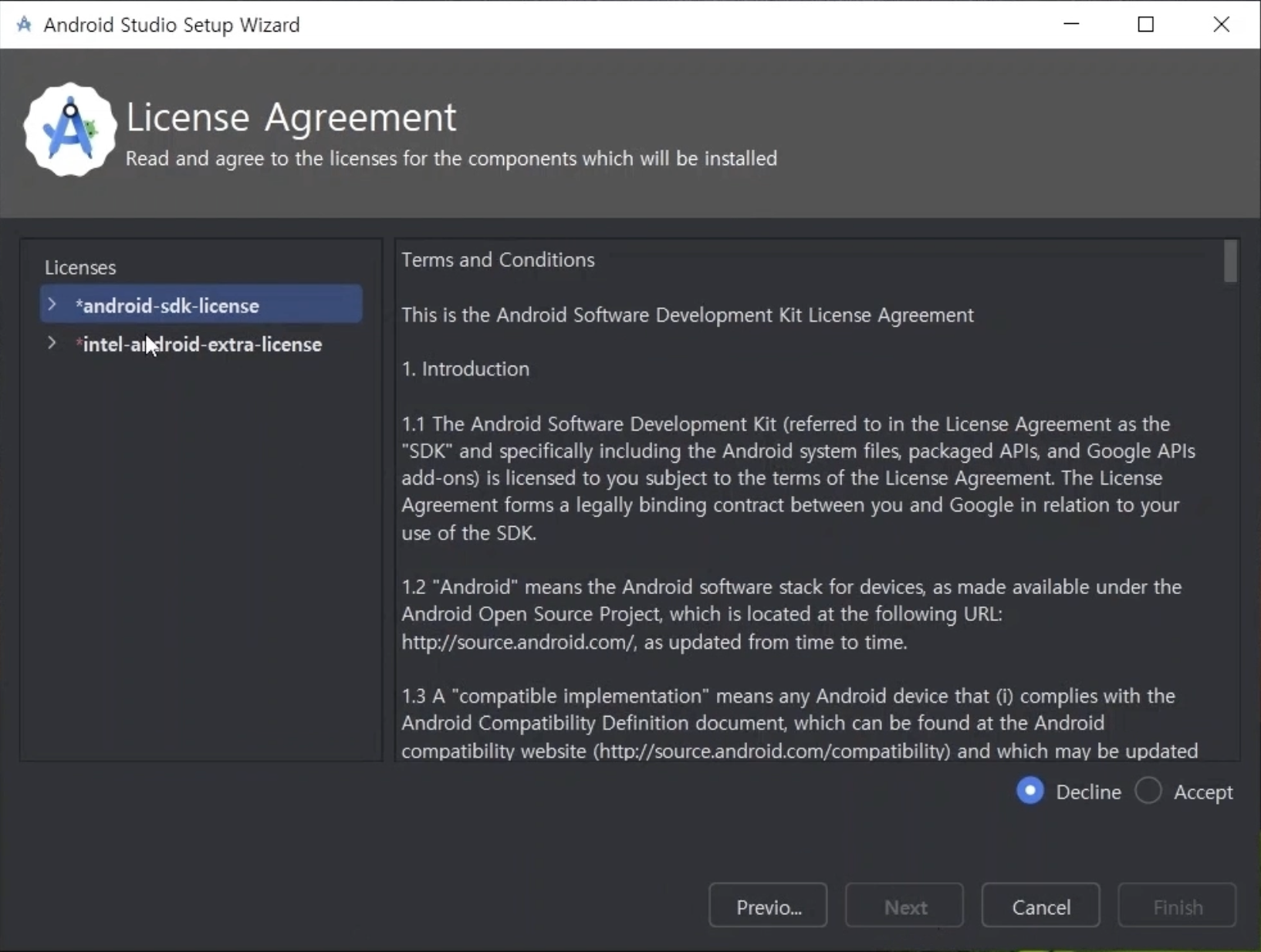Close the Setup Wizard window
This screenshot has height=952, width=1261.
1221,24
